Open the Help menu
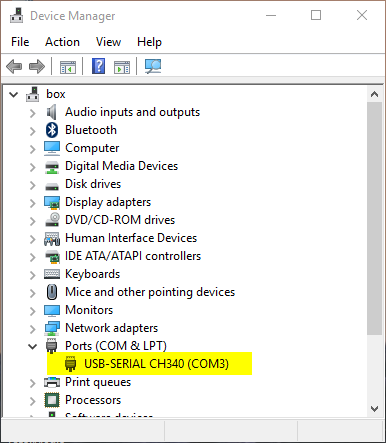Screen dimensions: 386x443 point(149,42)
